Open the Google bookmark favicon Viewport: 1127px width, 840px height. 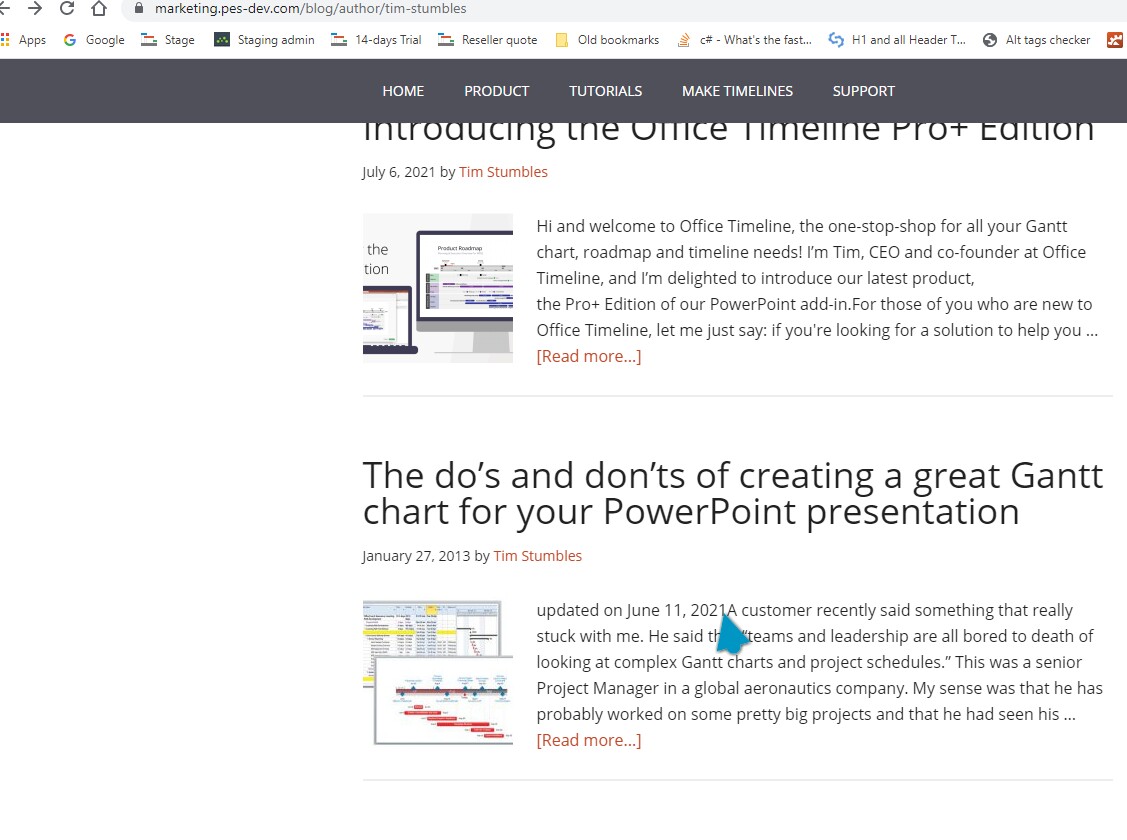(69, 39)
